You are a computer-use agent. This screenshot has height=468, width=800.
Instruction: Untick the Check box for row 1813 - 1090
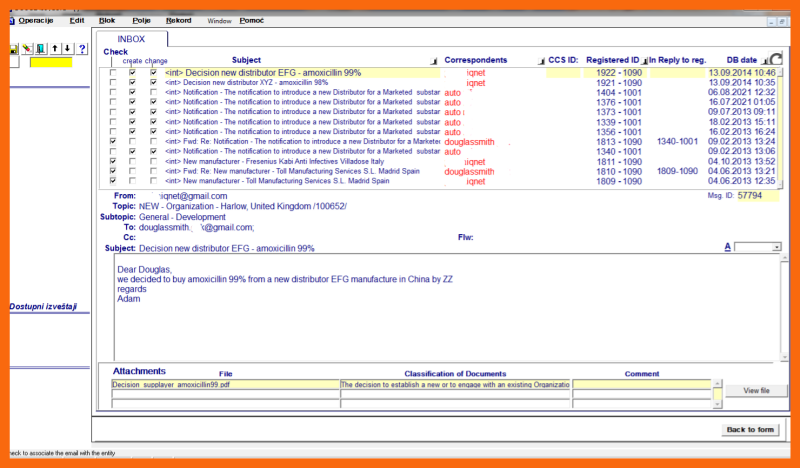click(113, 141)
